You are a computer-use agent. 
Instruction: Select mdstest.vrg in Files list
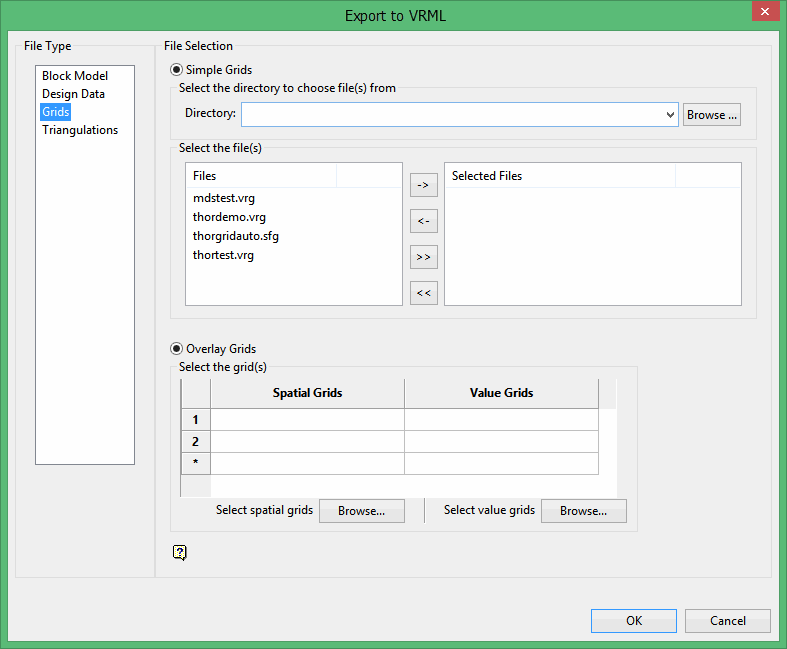point(224,198)
